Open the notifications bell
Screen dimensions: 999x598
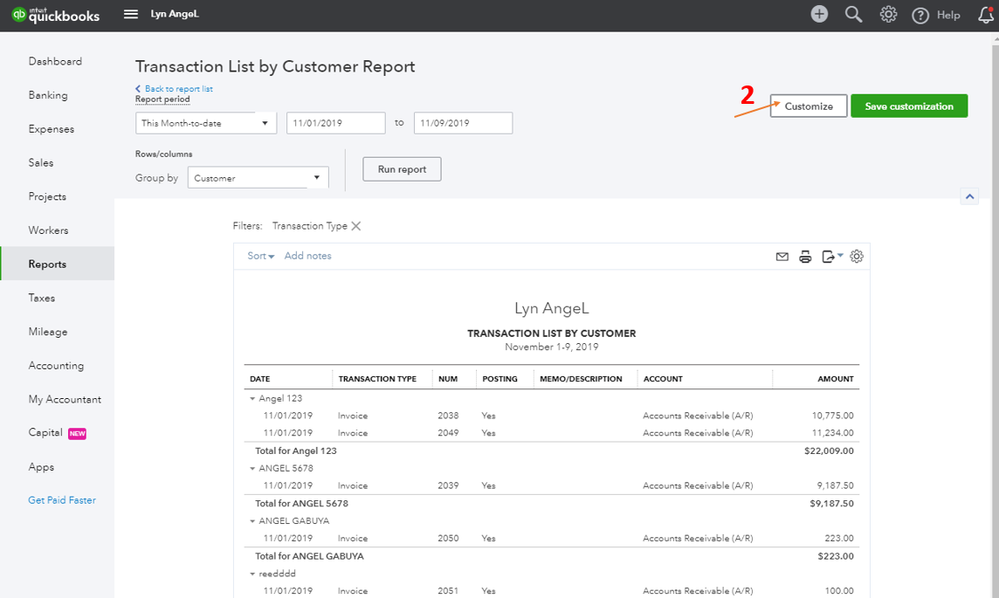[986, 15]
